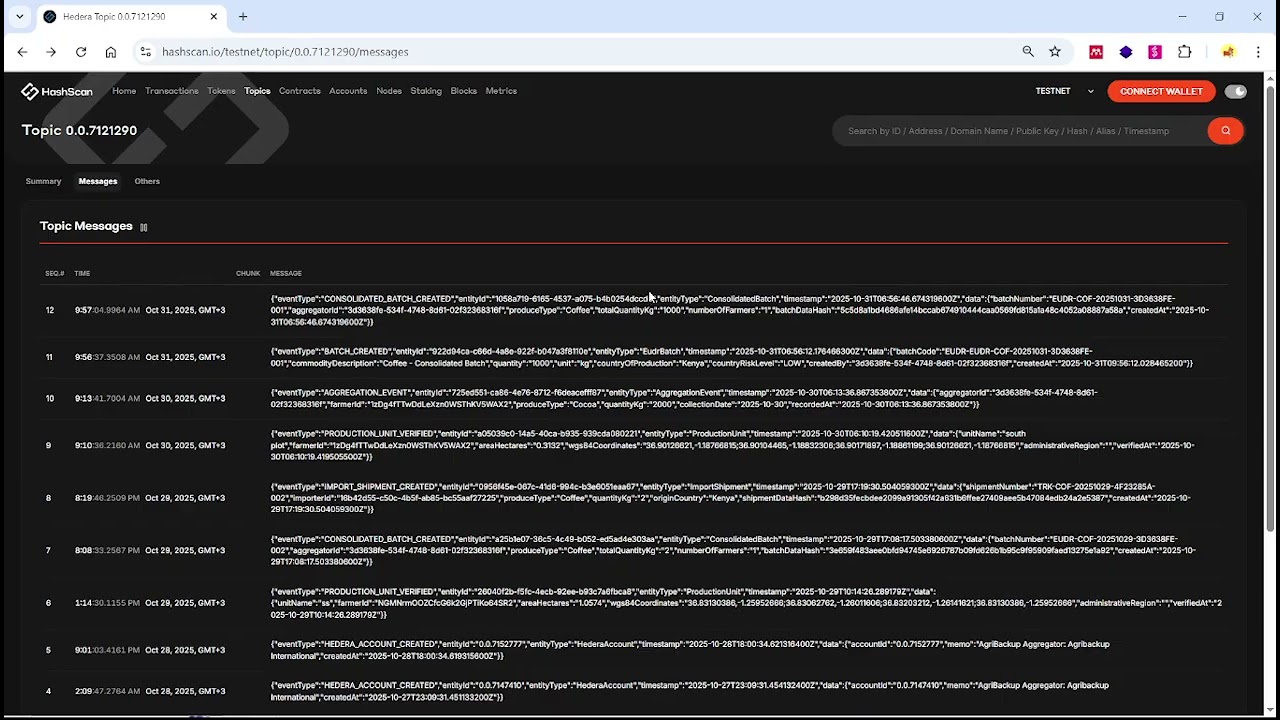
Task: Click Connect Wallet button
Action: coord(1161,91)
